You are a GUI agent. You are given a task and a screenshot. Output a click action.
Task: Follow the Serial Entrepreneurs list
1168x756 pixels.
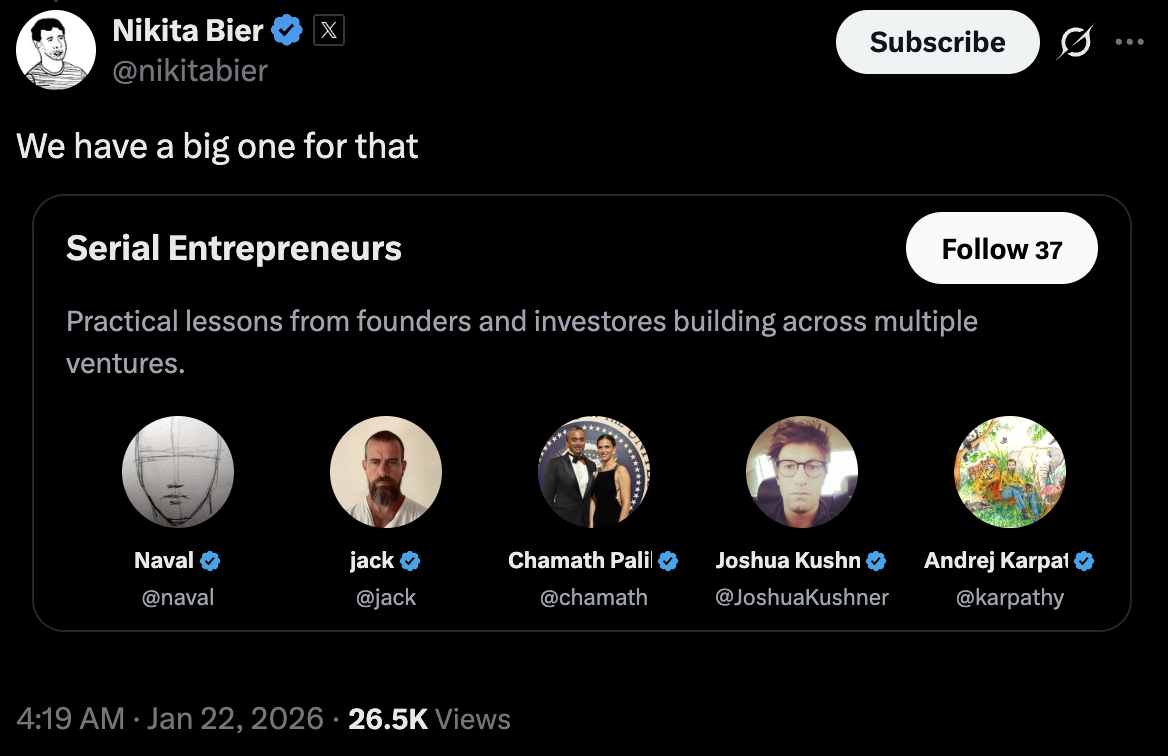point(1001,248)
